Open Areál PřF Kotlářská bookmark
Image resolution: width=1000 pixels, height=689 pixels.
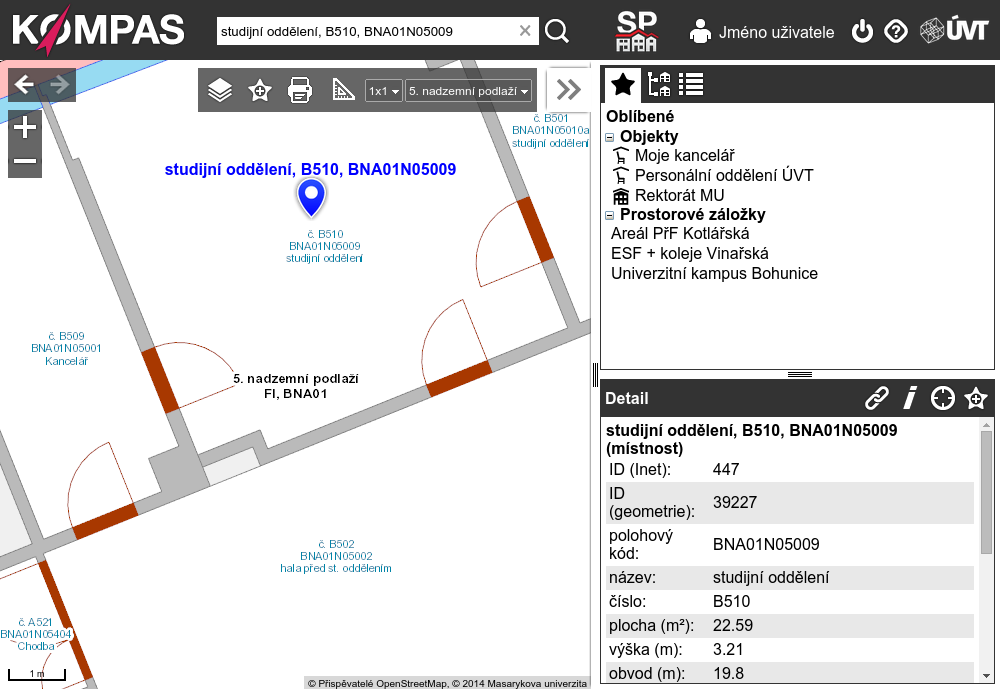click(680, 233)
